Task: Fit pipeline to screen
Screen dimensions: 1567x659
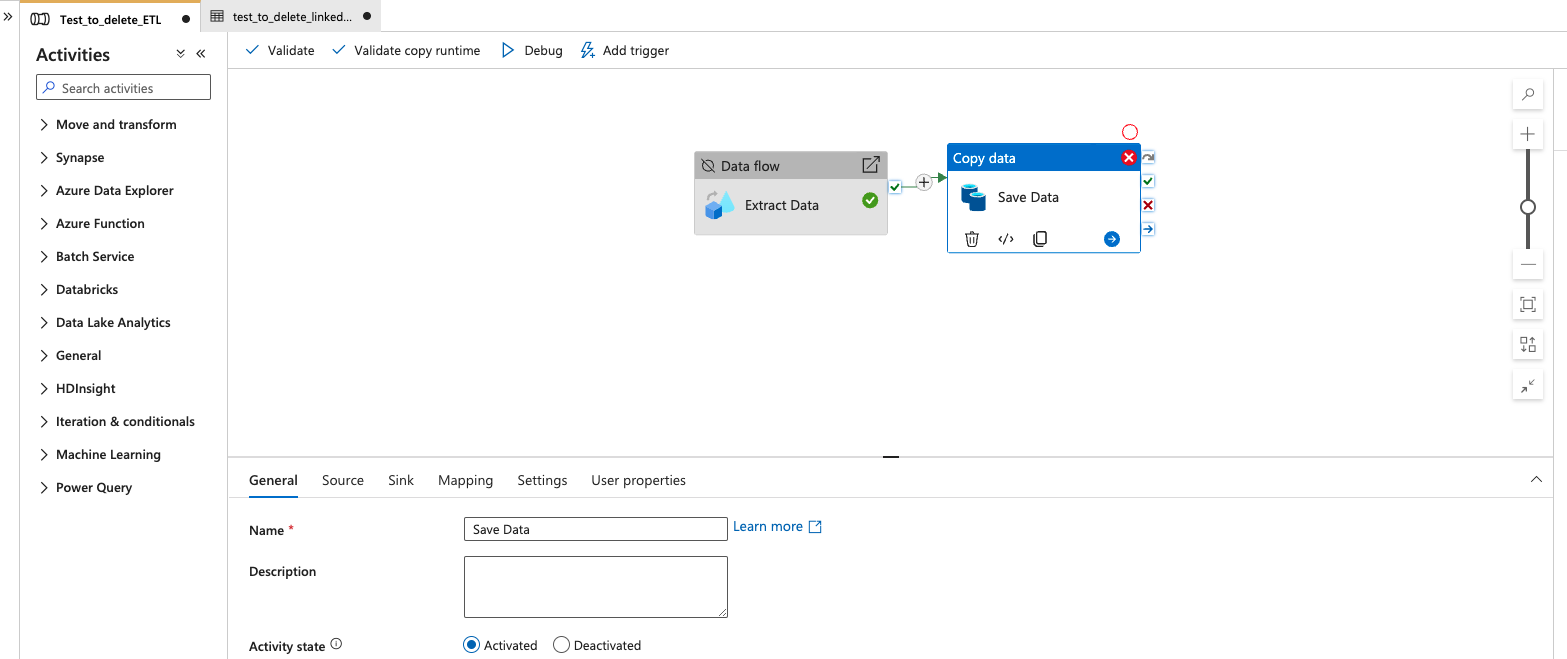Action: click(x=1528, y=305)
